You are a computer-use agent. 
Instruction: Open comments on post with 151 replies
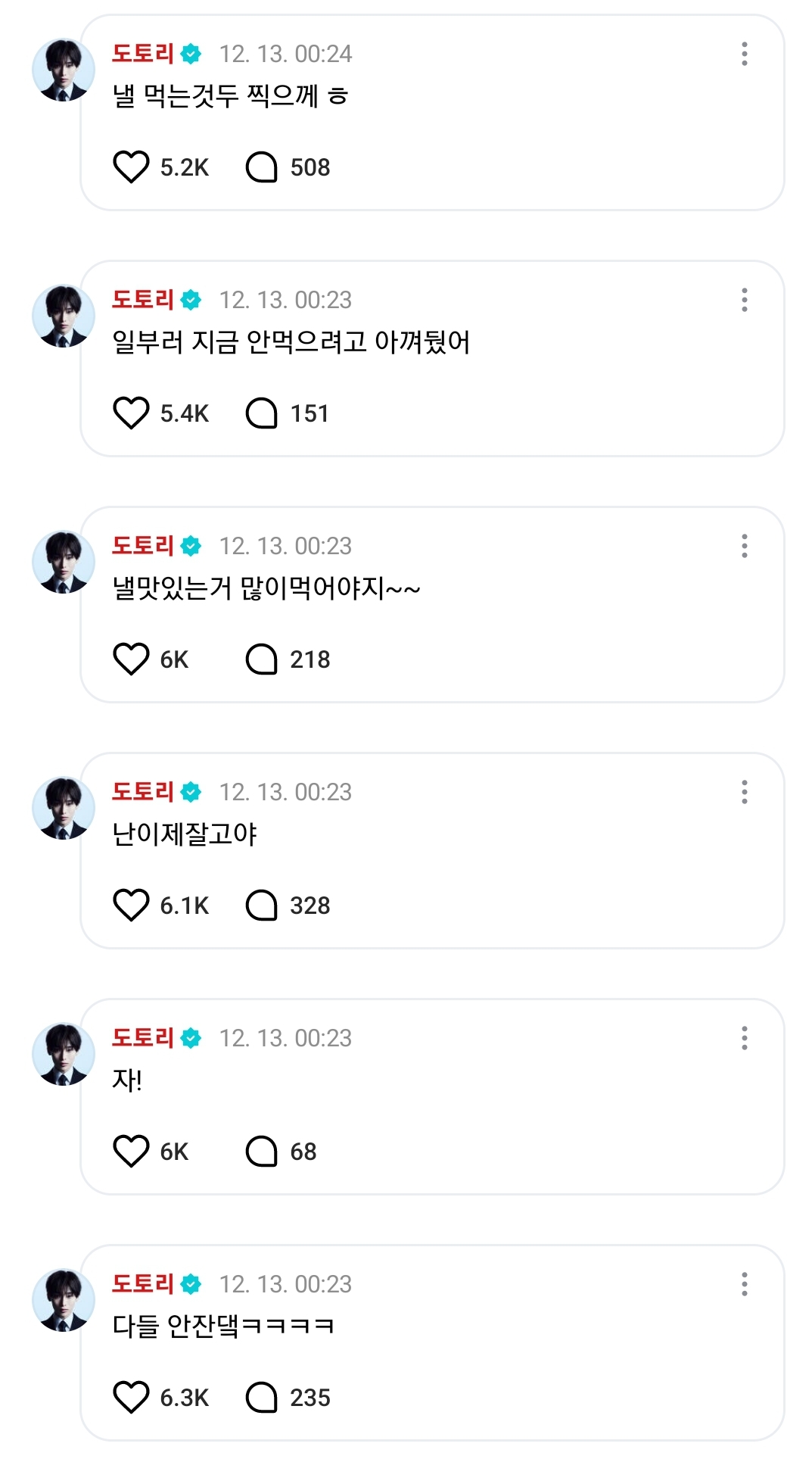[262, 413]
